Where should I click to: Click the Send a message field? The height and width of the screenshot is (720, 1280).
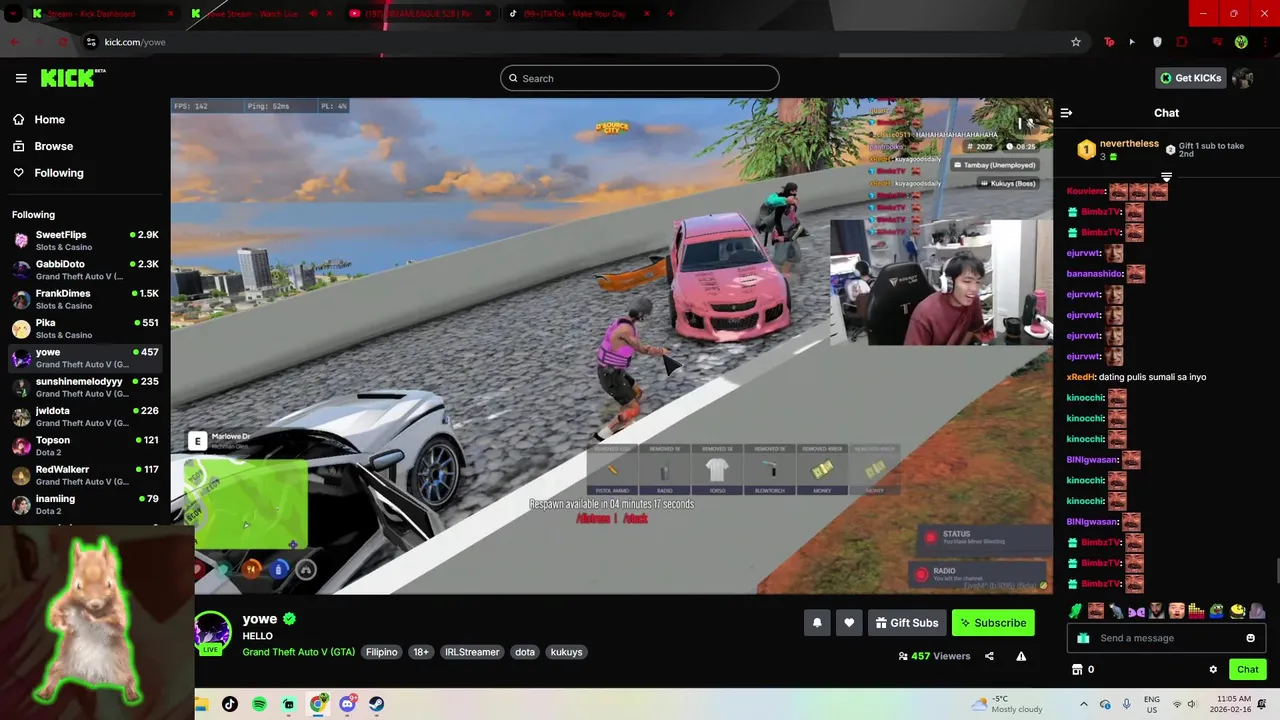1166,638
